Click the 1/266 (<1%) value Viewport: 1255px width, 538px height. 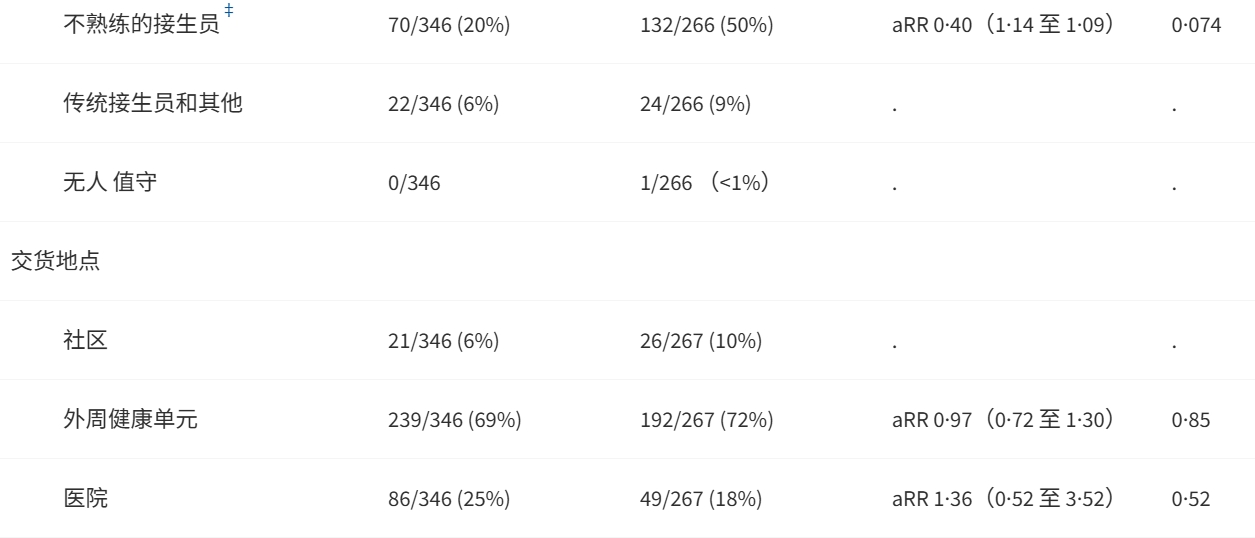(705, 183)
